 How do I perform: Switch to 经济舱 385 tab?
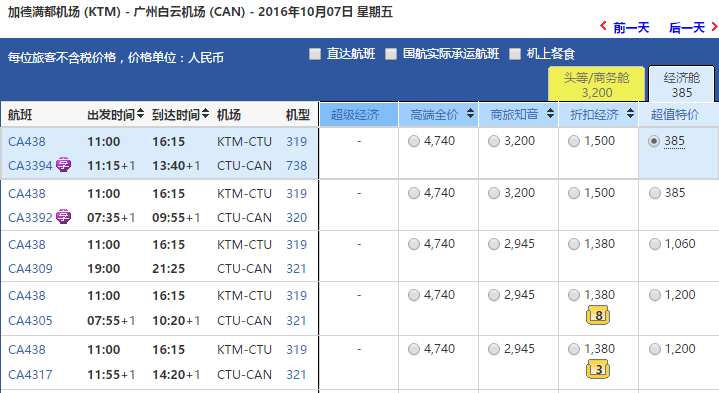pos(681,84)
